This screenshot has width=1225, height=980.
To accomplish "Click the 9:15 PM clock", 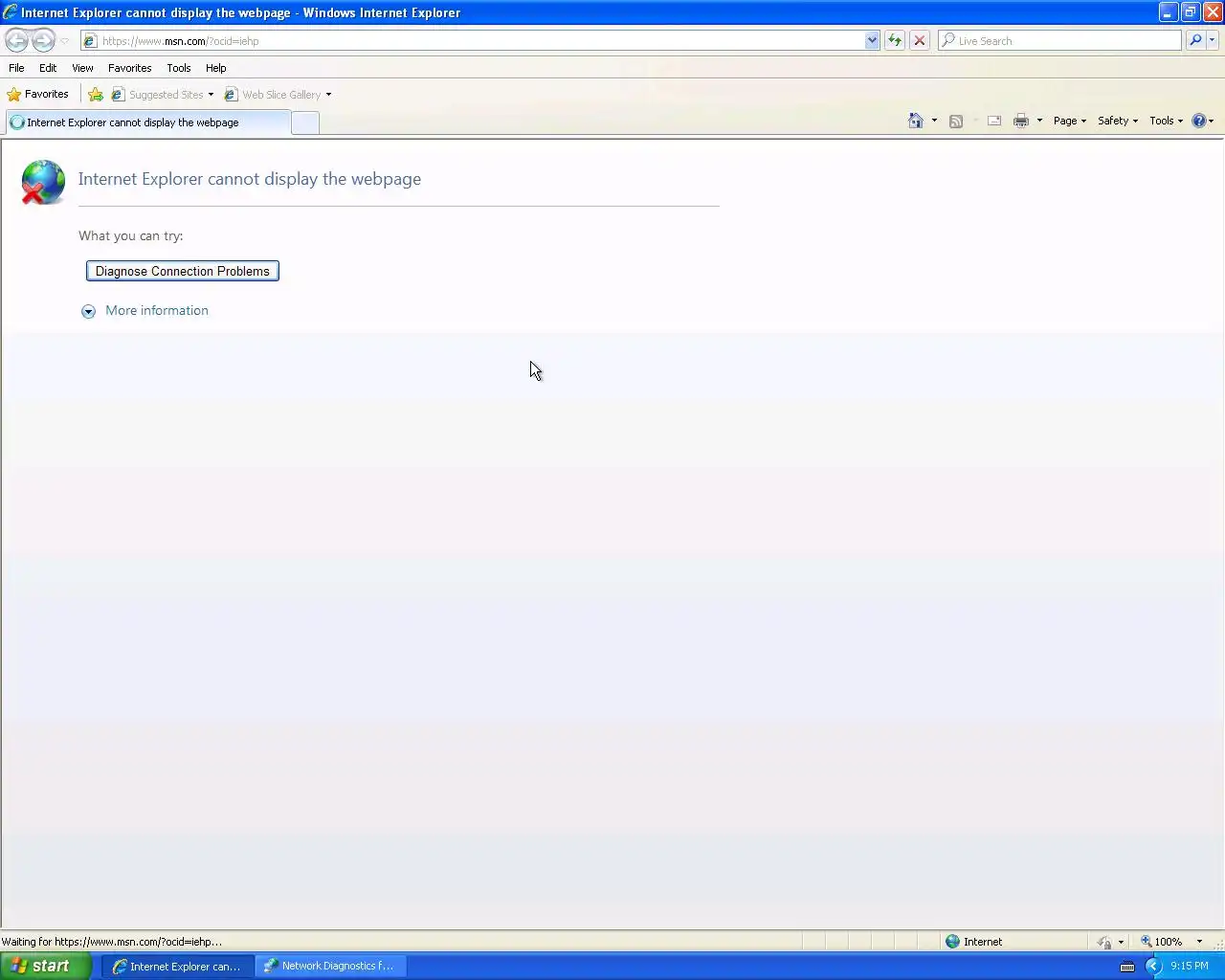I will point(1190,967).
